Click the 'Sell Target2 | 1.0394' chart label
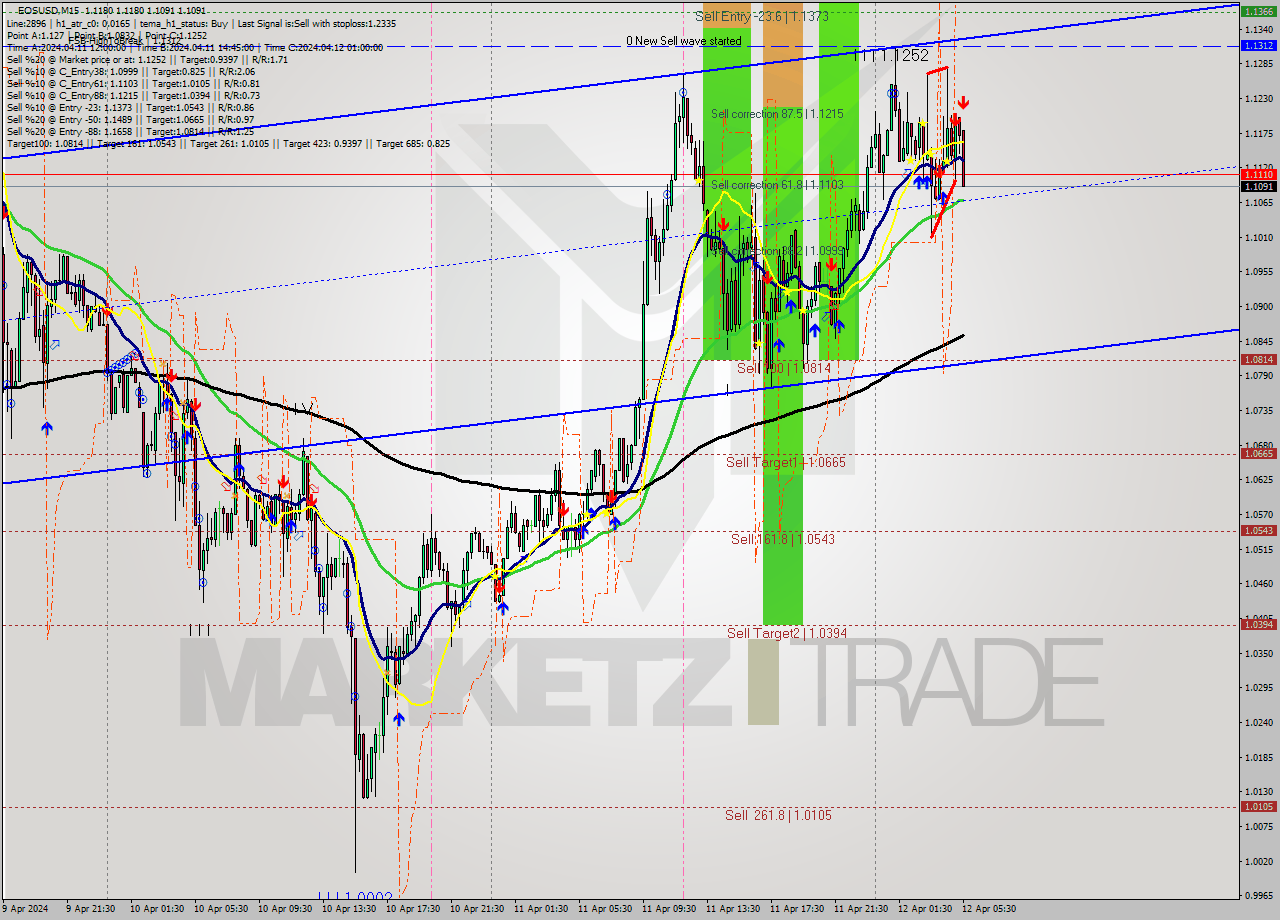 click(x=787, y=633)
